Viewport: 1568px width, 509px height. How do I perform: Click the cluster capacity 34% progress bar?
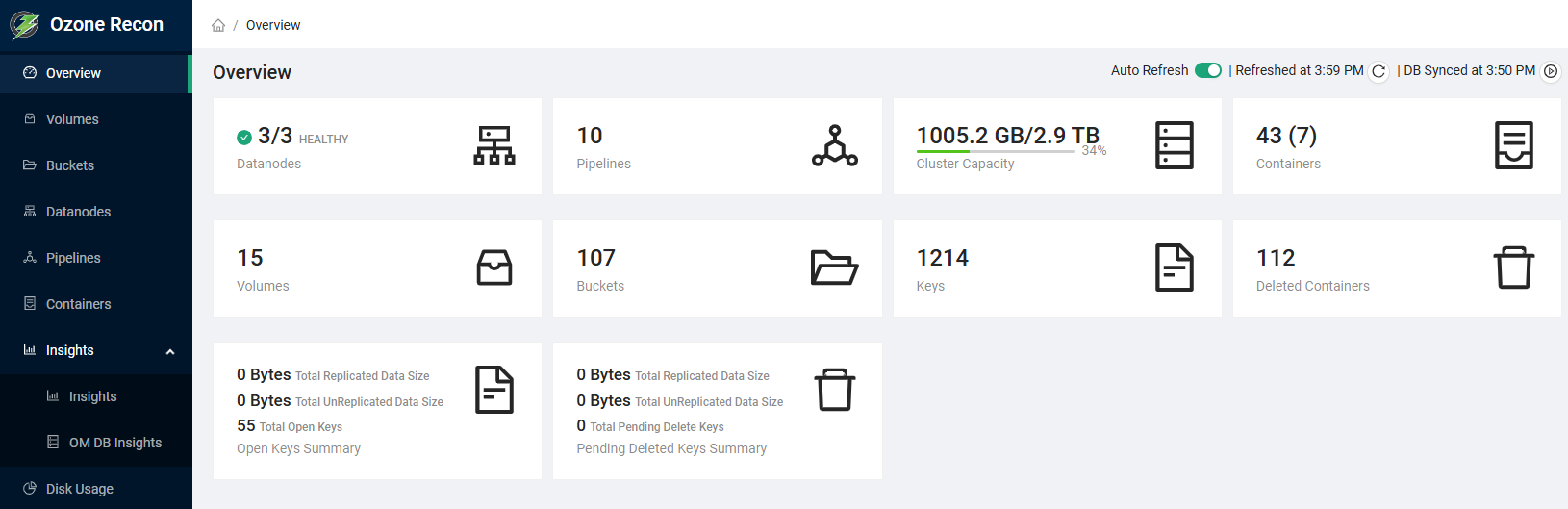click(996, 151)
